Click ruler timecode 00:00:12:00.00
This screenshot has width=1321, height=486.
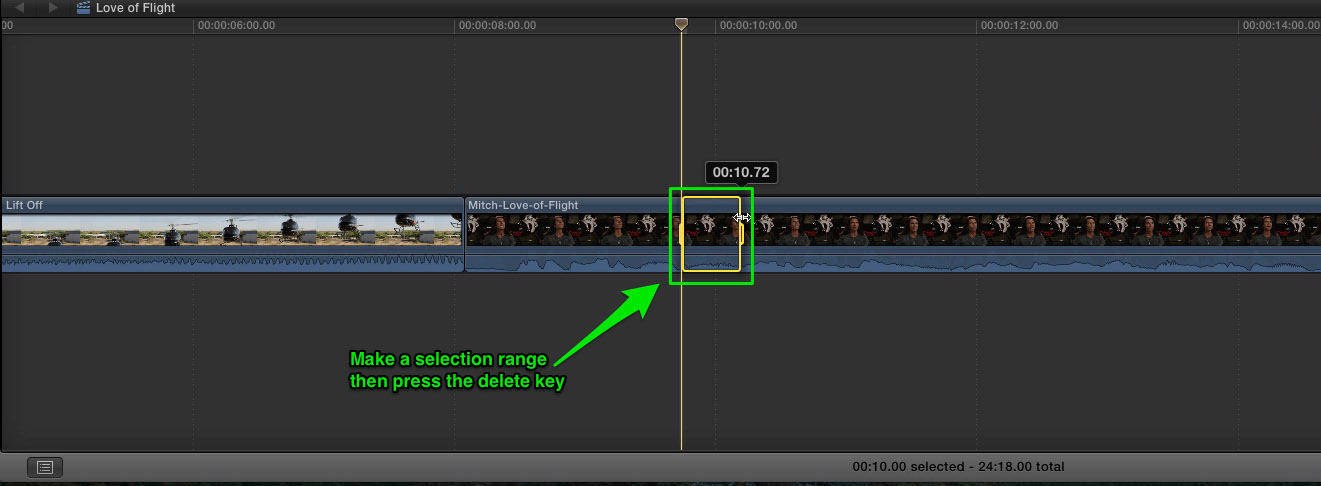click(x=1020, y=25)
